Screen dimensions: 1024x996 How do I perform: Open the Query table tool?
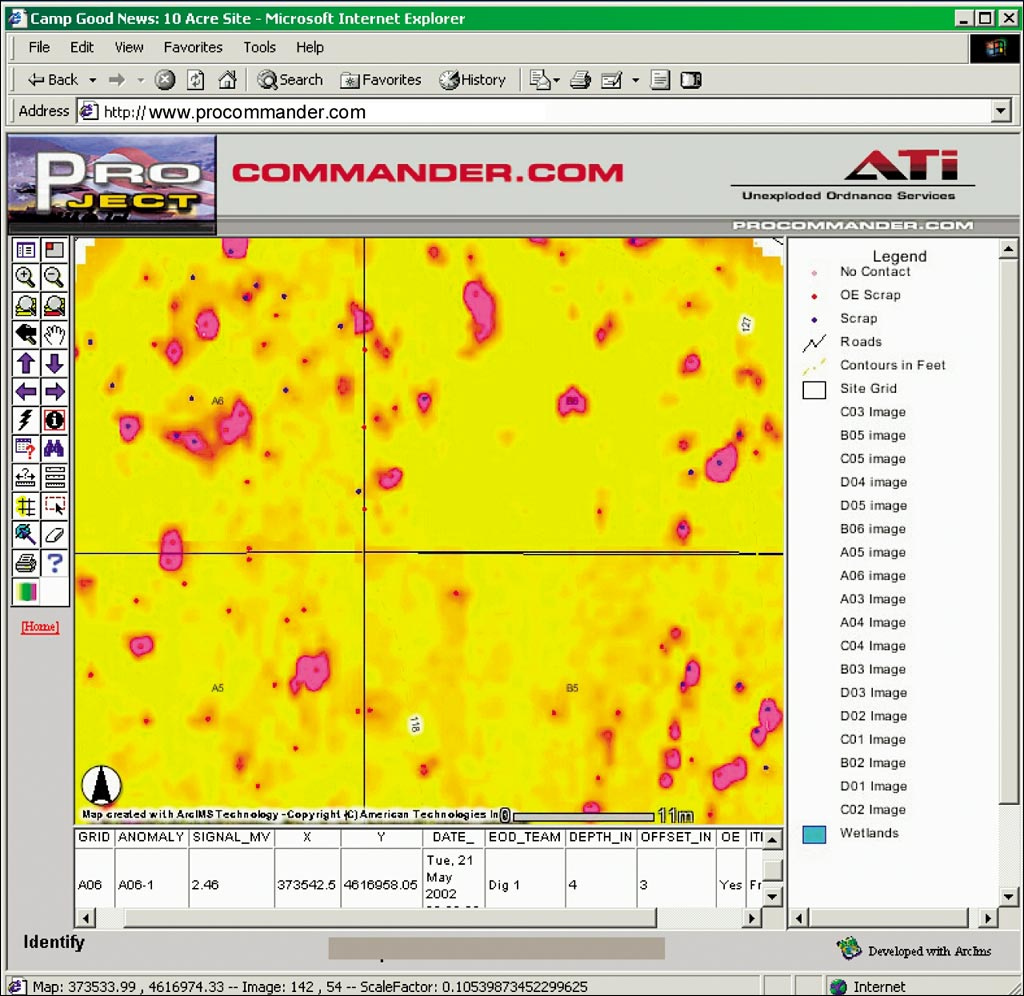25,449
